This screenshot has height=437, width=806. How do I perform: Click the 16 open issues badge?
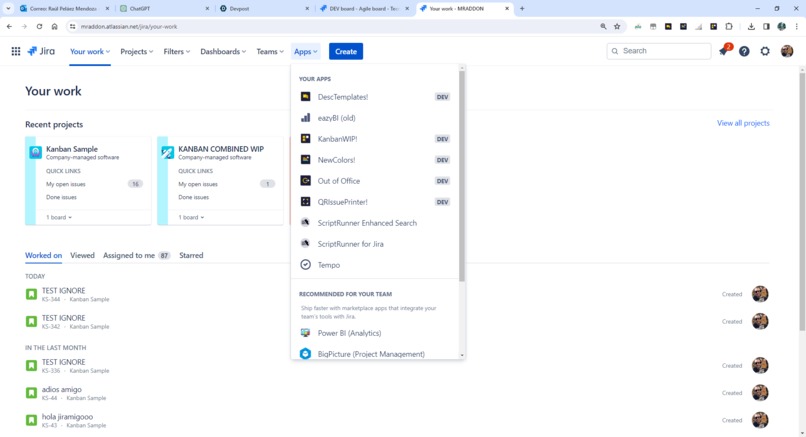(x=135, y=184)
